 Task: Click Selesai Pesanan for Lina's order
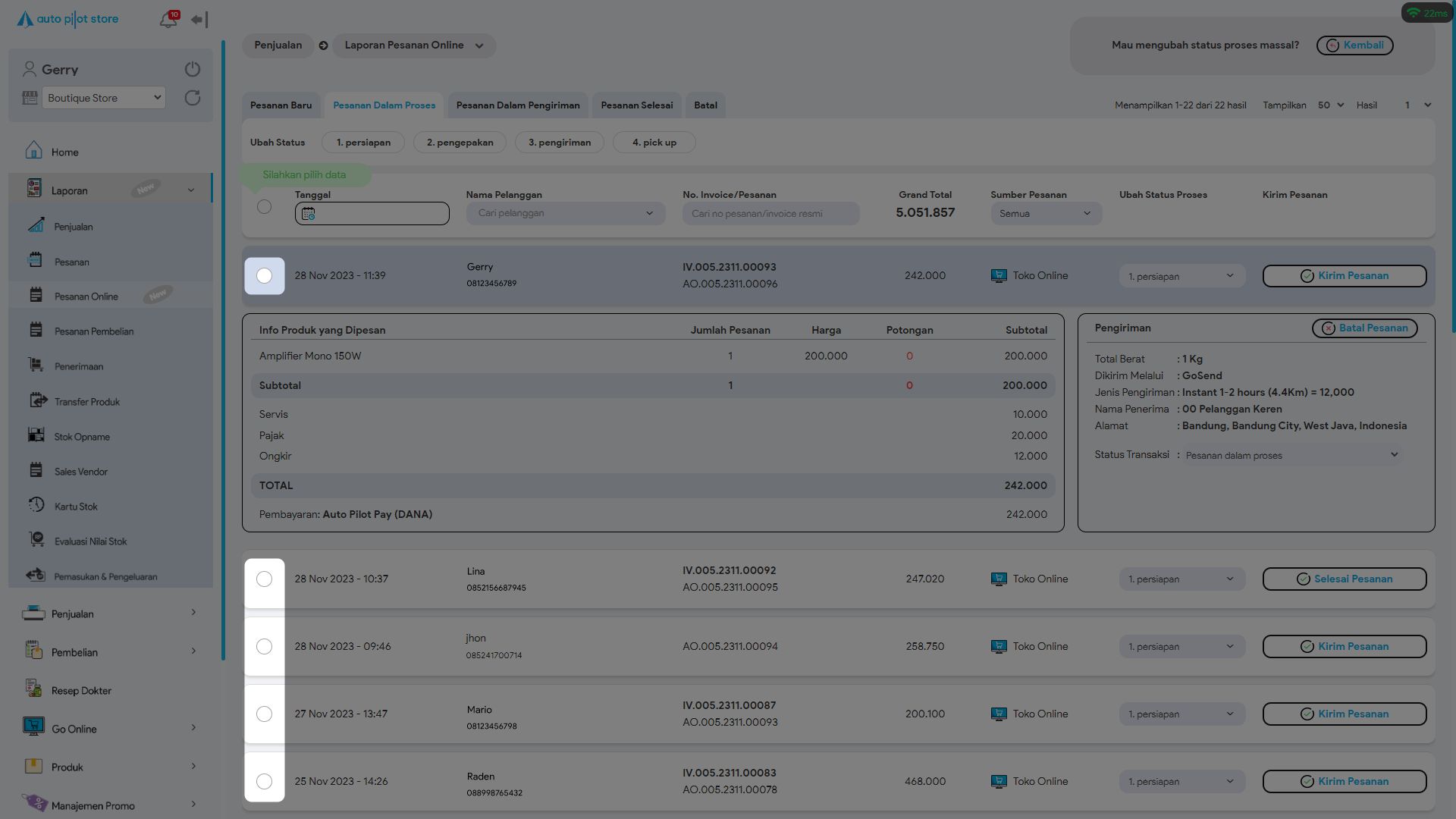pos(1344,579)
